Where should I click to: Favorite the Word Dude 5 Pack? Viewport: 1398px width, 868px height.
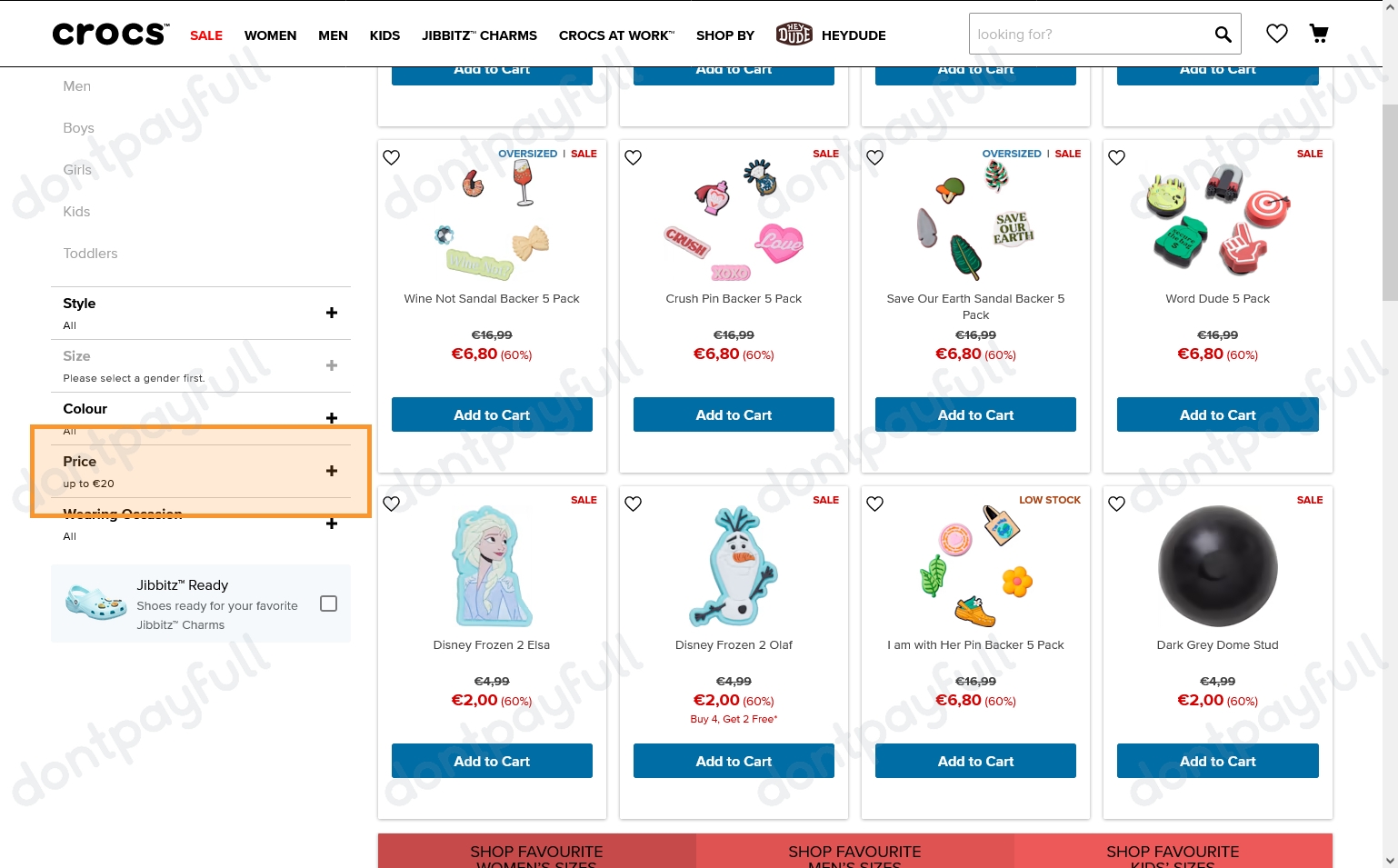[1117, 157]
